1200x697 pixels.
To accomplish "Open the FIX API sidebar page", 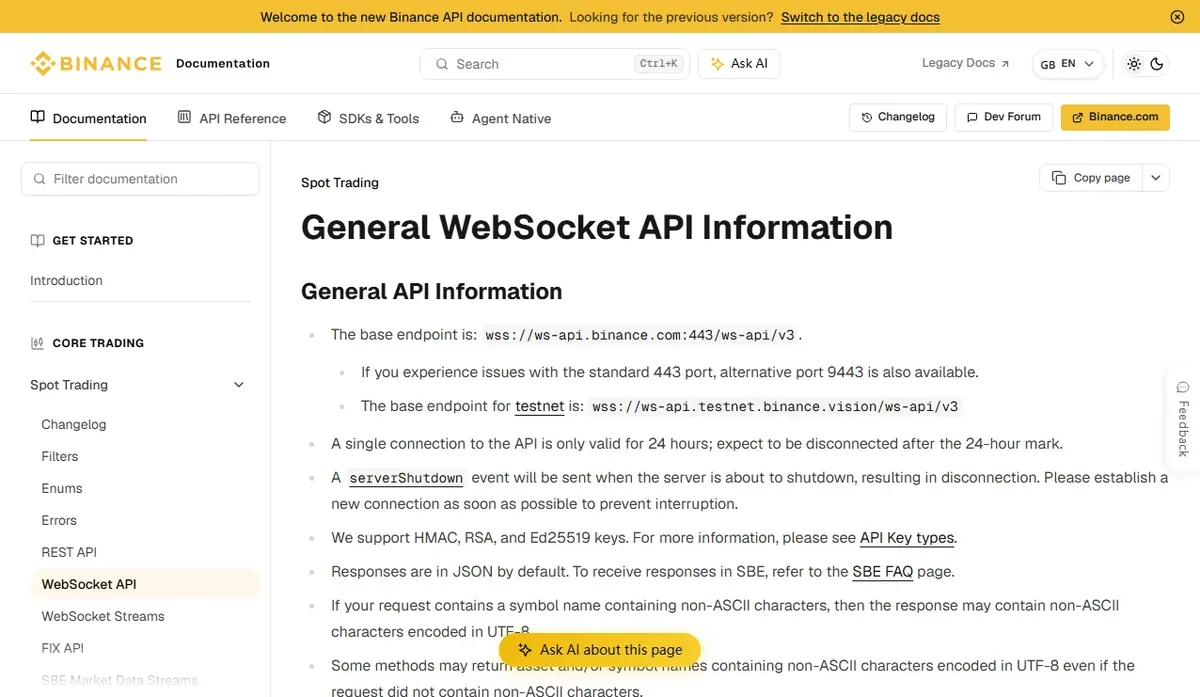I will point(62,648).
